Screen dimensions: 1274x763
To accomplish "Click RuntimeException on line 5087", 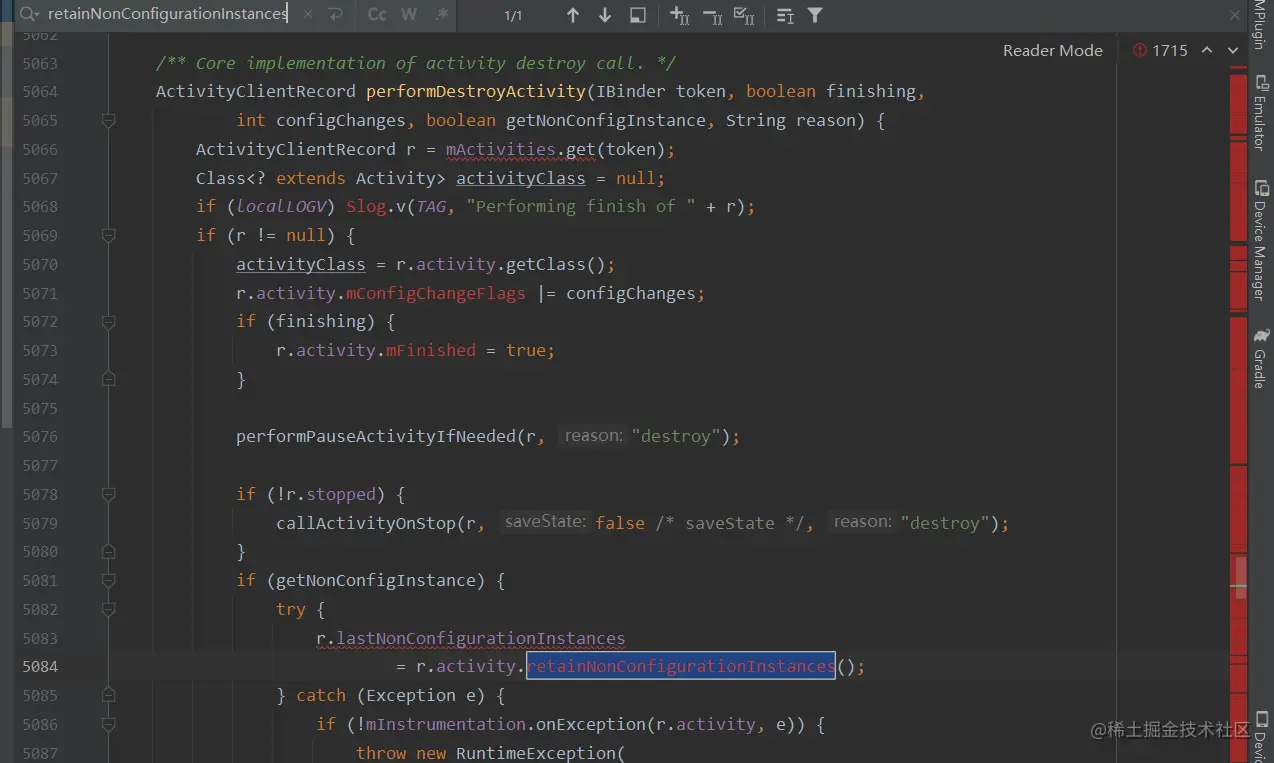I will click(x=535, y=753).
